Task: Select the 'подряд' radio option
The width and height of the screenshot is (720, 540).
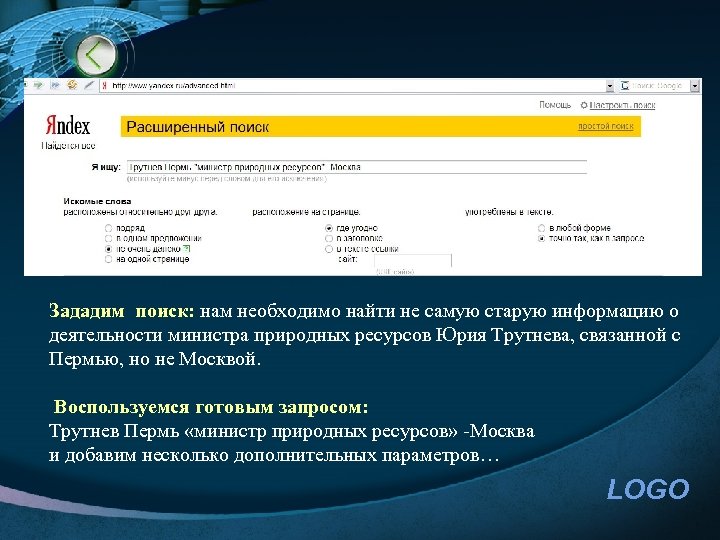Action: coord(108,228)
